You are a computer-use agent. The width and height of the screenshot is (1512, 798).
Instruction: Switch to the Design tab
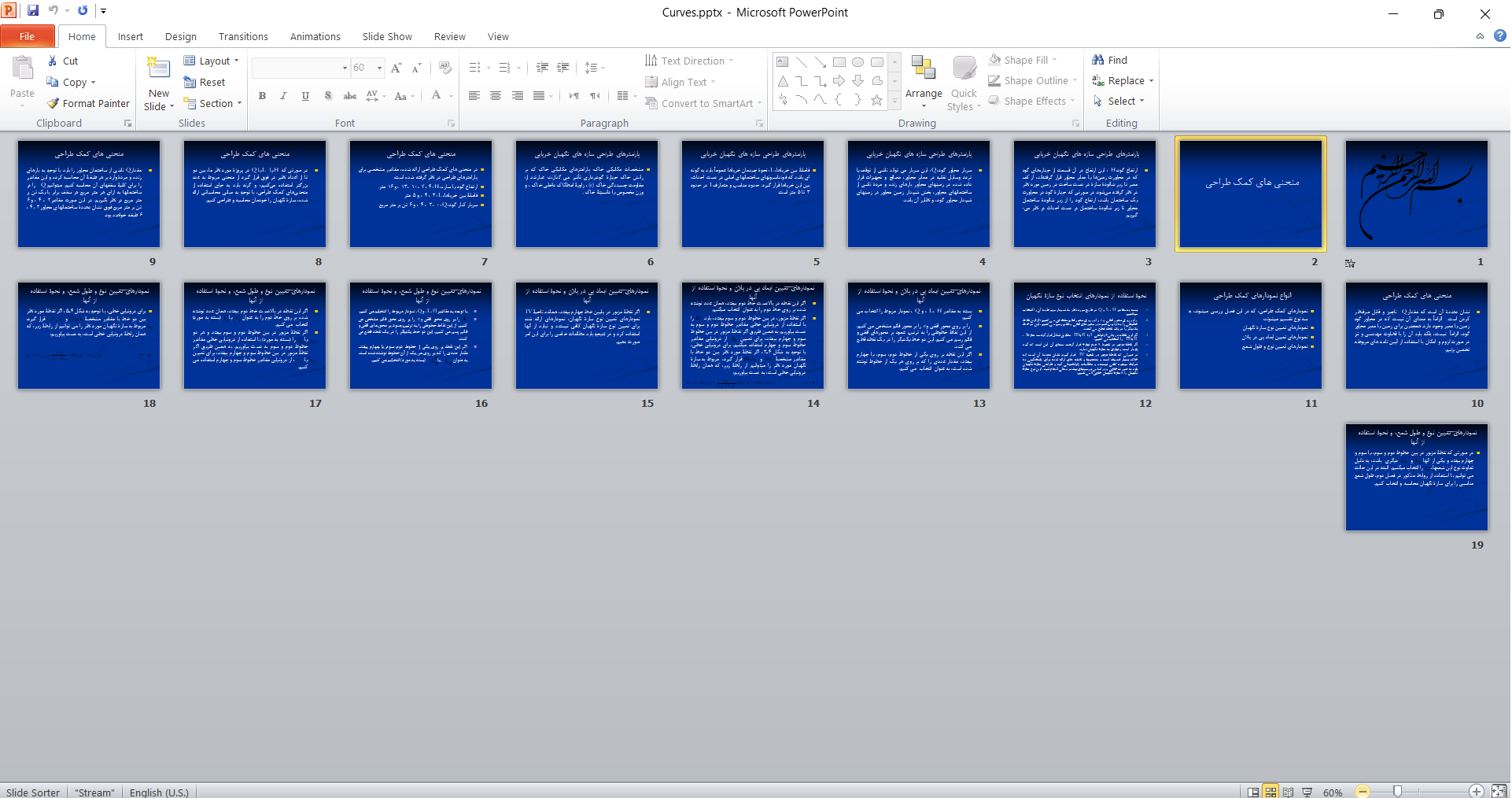pos(181,36)
